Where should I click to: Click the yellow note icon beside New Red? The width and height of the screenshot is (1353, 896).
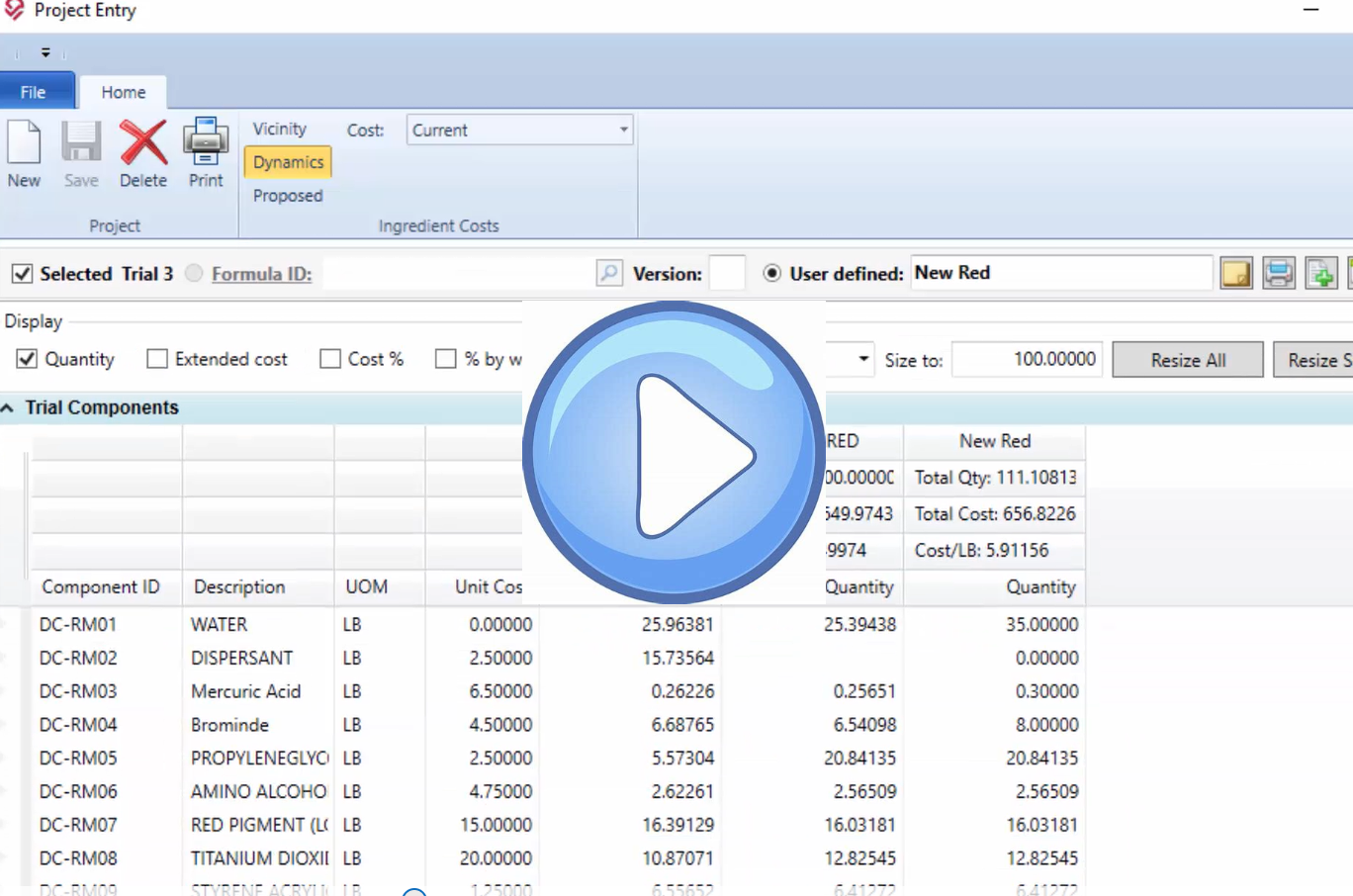point(1236,273)
